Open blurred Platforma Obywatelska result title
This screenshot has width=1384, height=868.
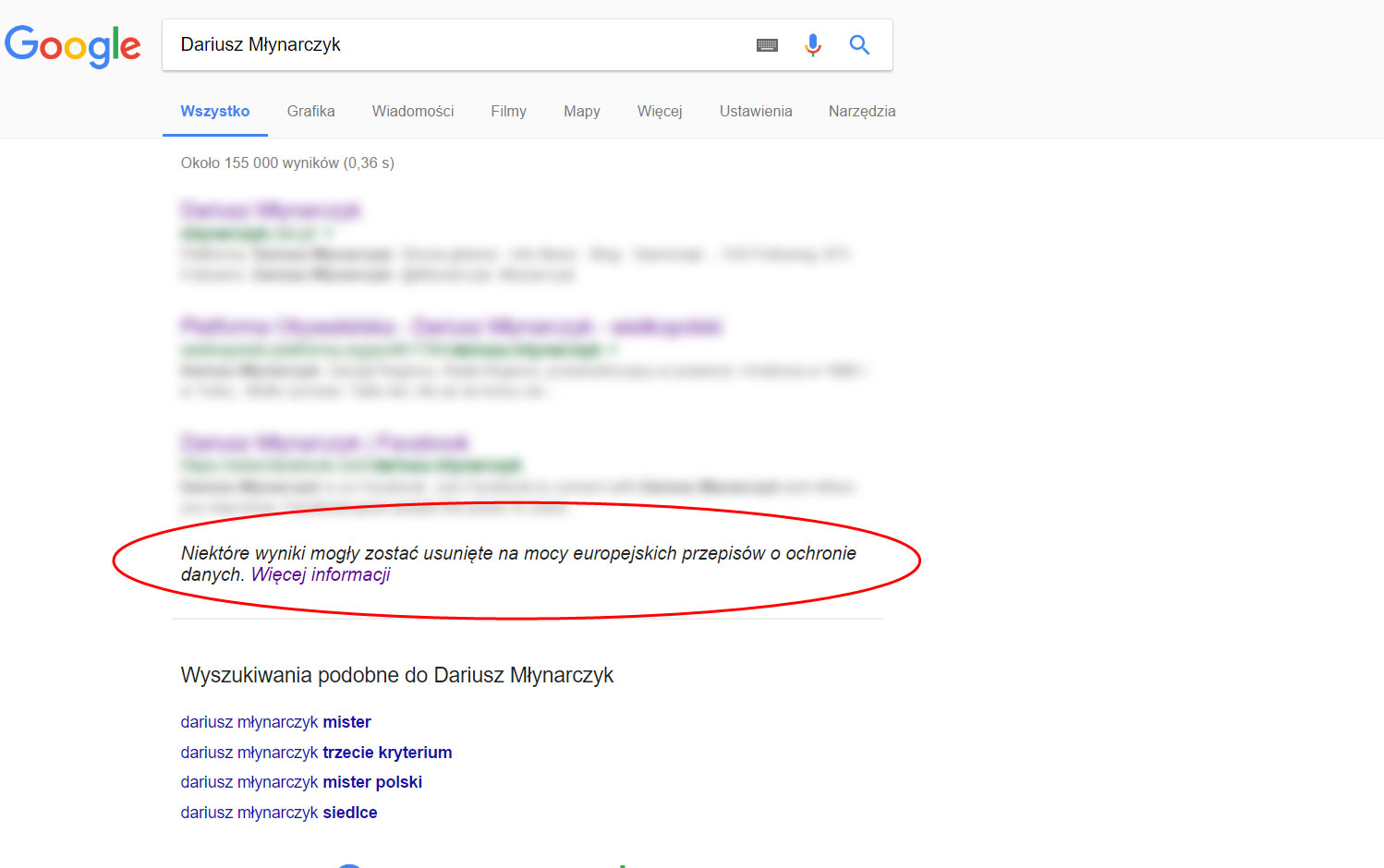451,326
